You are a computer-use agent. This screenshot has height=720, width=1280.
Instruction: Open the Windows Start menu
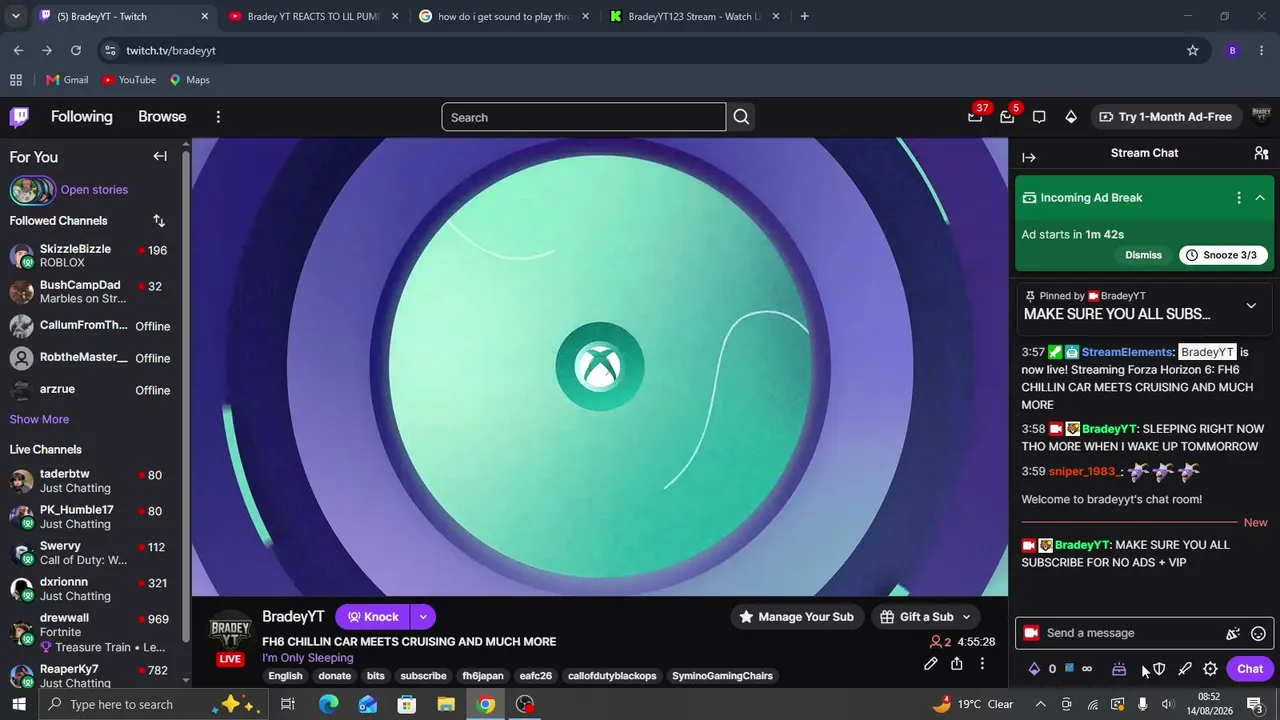point(19,704)
